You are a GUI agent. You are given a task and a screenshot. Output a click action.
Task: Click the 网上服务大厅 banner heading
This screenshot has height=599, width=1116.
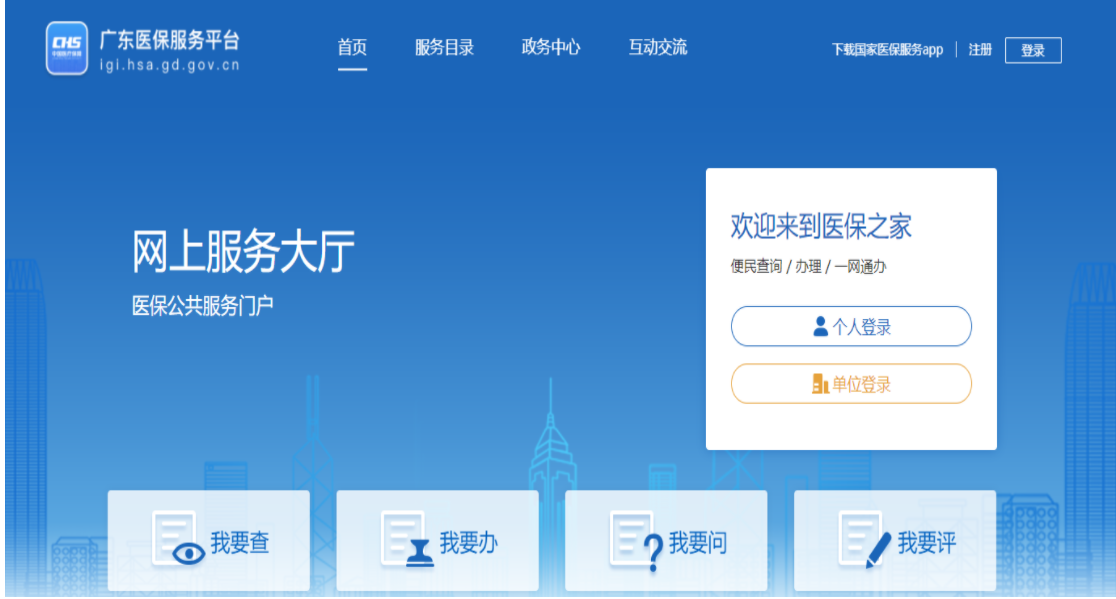pos(243,251)
